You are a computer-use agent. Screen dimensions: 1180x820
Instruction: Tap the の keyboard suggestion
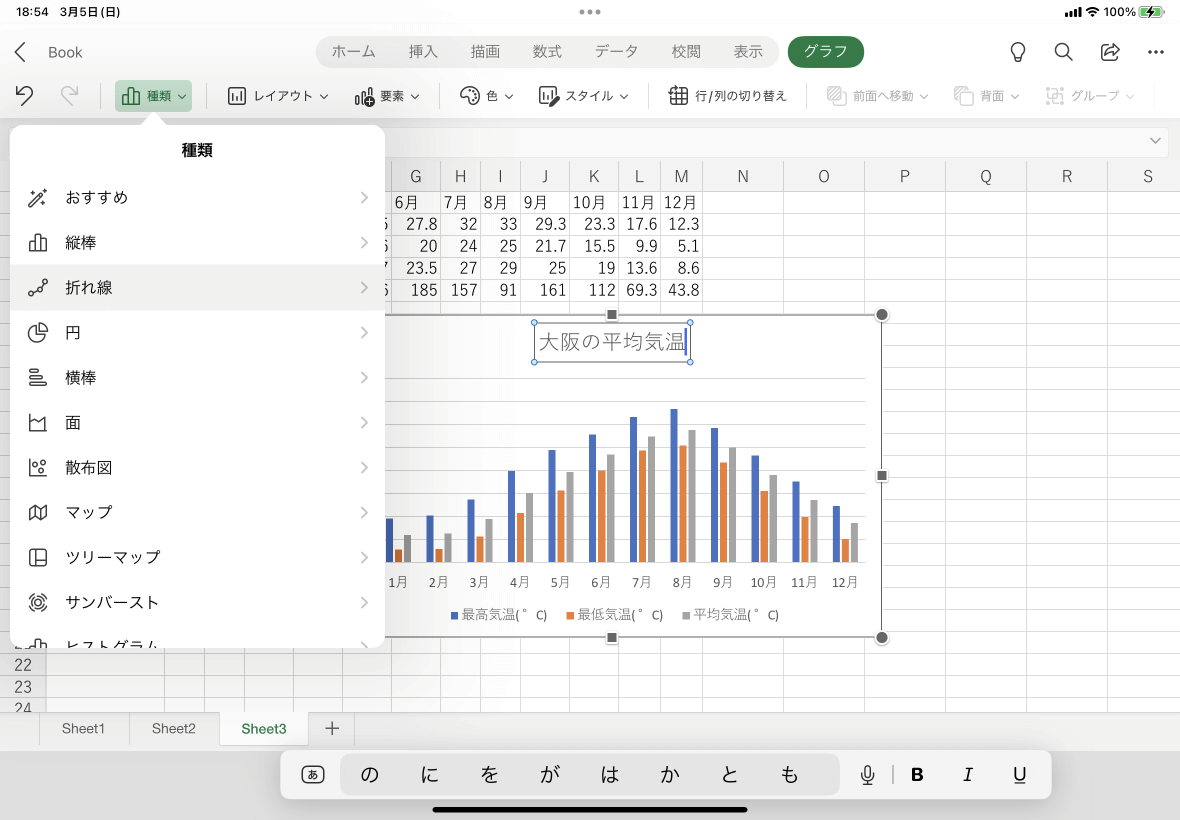coord(370,774)
